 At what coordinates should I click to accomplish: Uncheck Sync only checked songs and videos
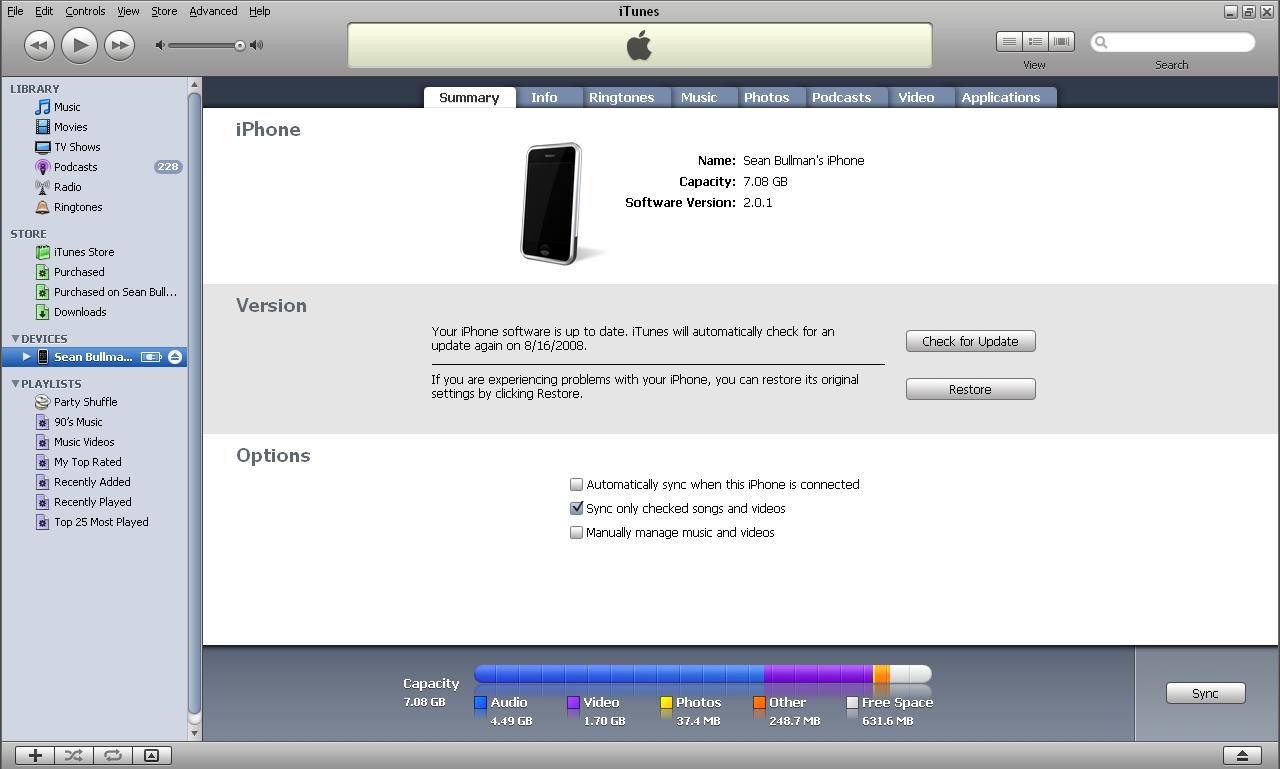(576, 508)
